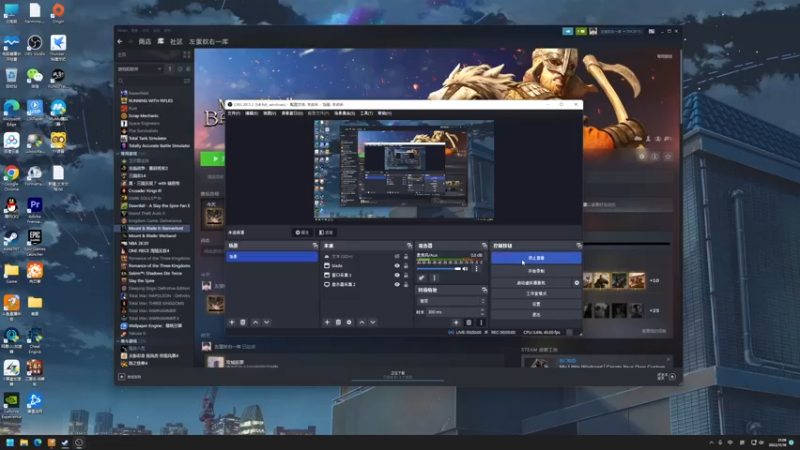Open the Steam Community tab
The height and width of the screenshot is (450, 800).
(x=176, y=41)
